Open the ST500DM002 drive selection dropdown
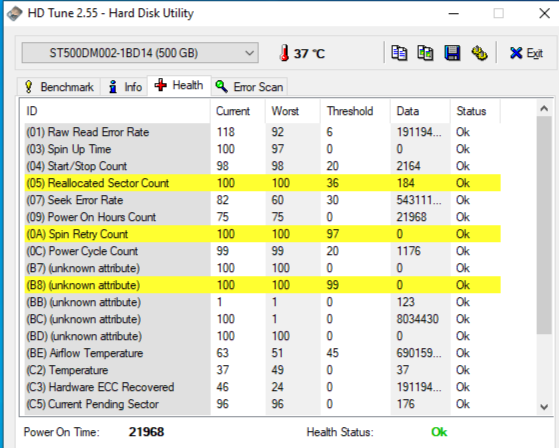Image resolution: width=559 pixels, height=448 pixels. coord(140,53)
